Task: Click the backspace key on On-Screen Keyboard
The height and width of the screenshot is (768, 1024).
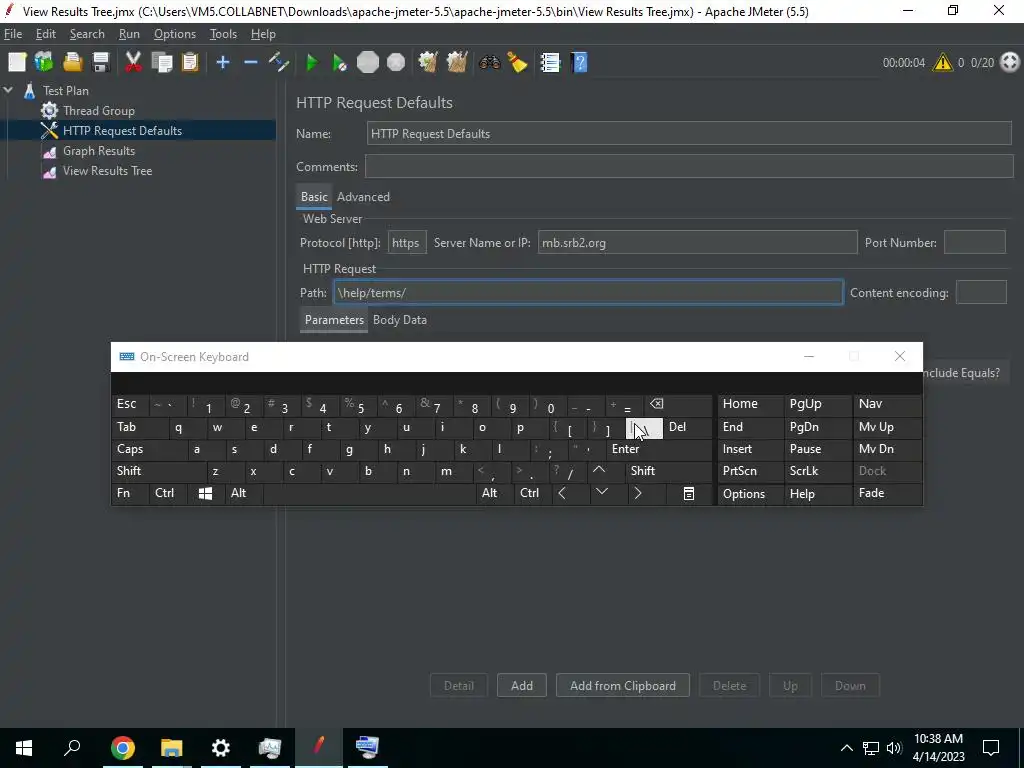Action: (x=677, y=404)
